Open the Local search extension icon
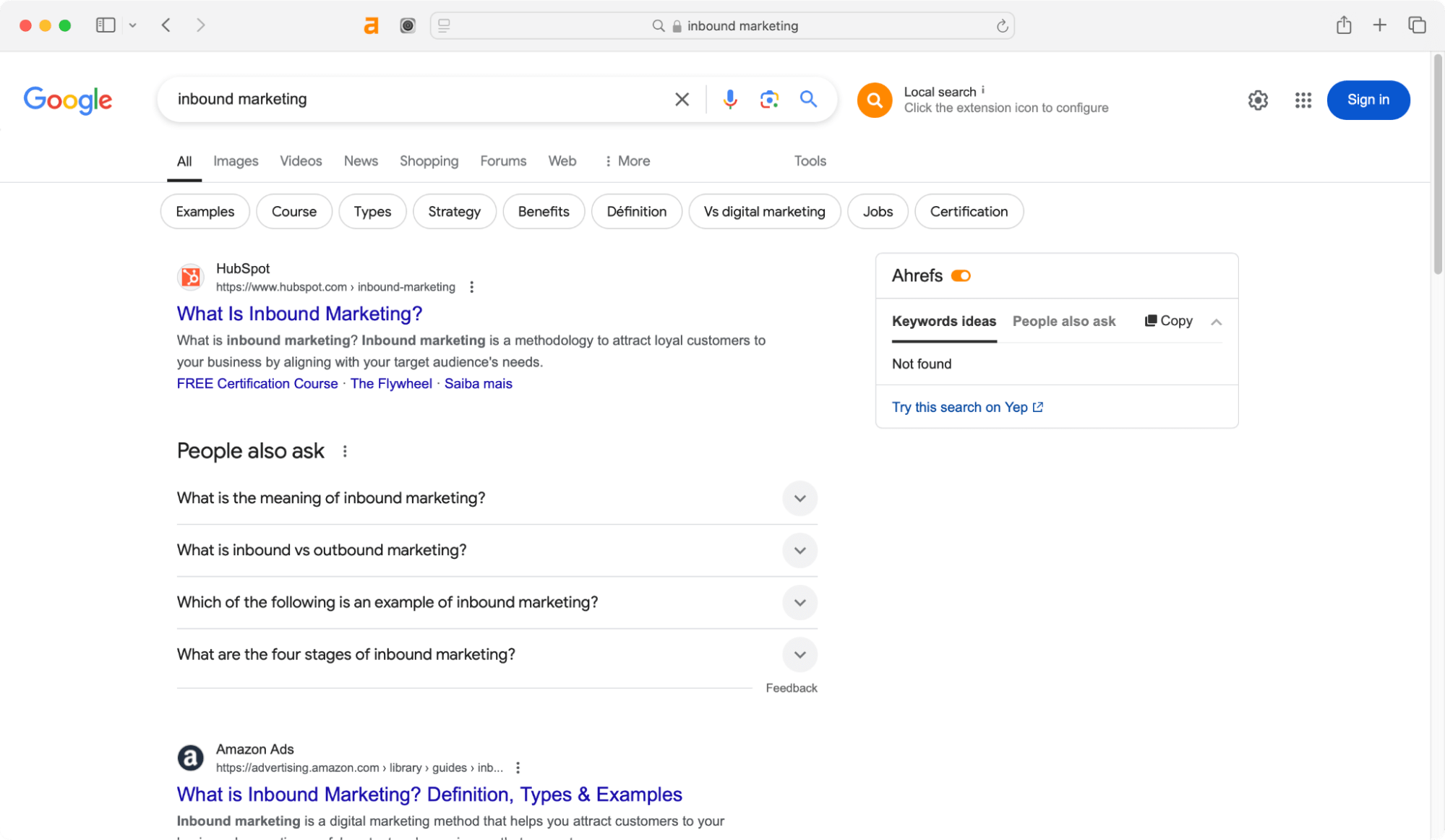The width and height of the screenshot is (1445, 840). (x=874, y=100)
